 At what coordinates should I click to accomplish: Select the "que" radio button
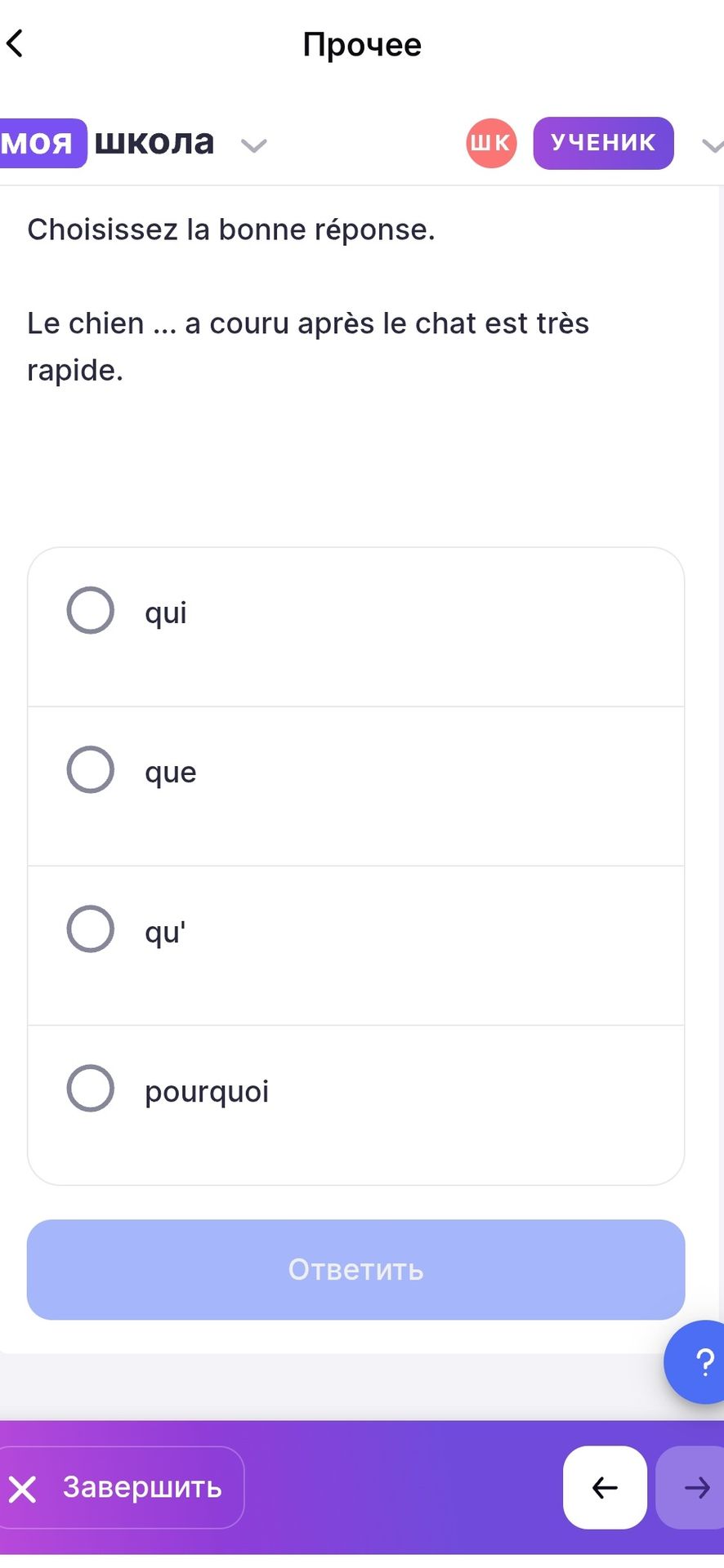(x=90, y=769)
